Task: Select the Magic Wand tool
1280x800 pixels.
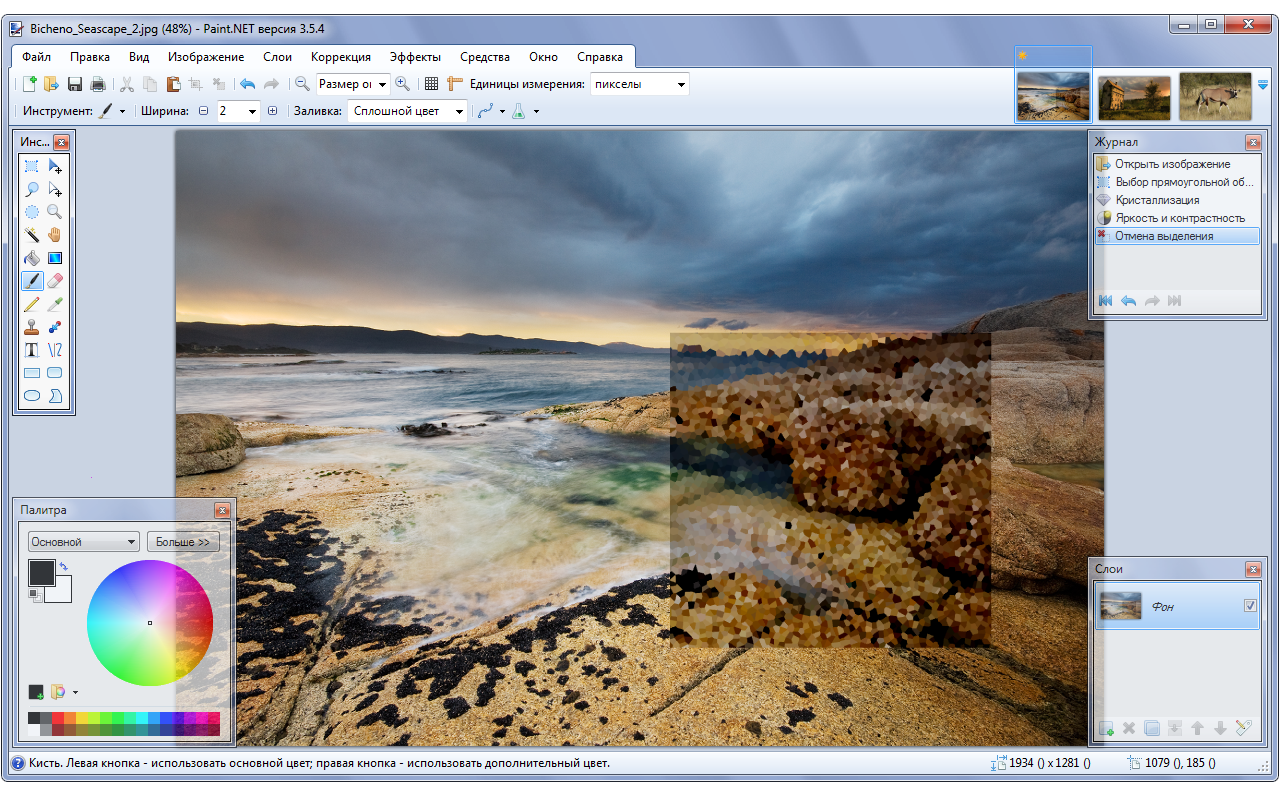Action: 32,234
